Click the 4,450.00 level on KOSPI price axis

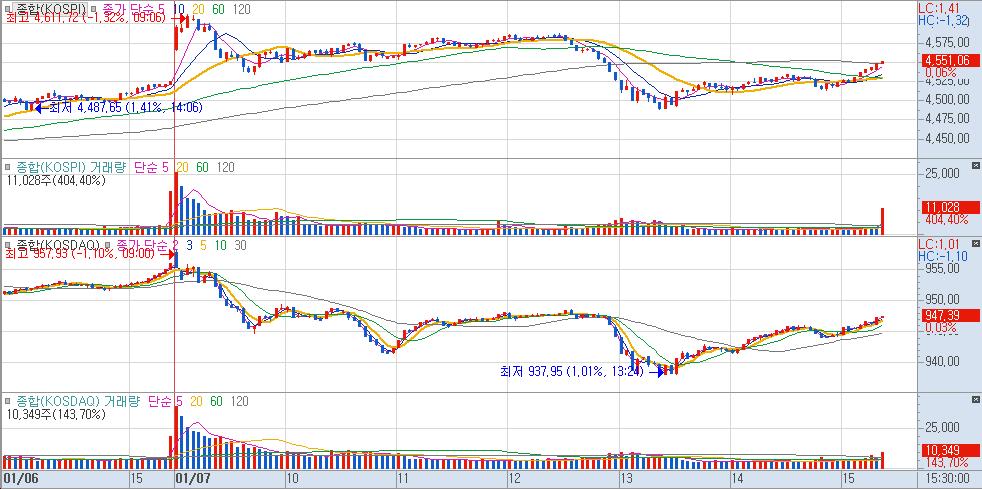(948, 139)
